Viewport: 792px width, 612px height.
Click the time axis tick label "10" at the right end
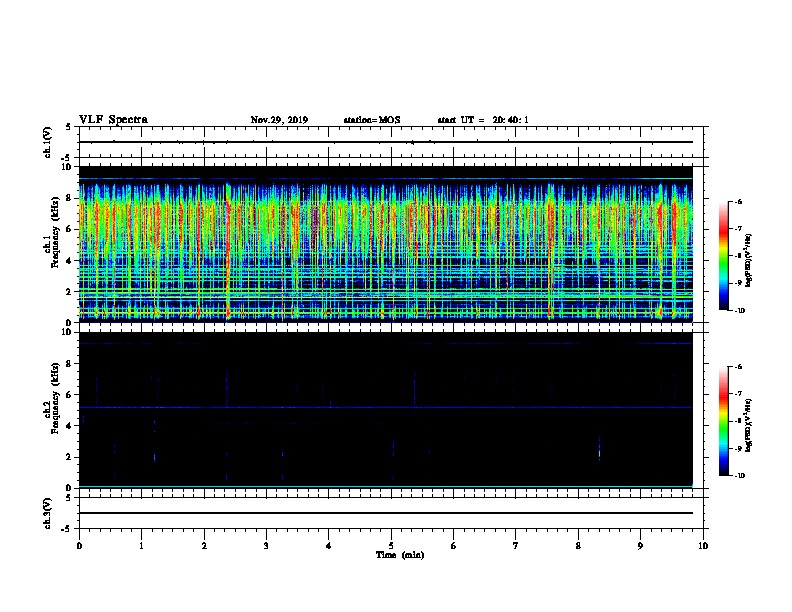point(703,546)
